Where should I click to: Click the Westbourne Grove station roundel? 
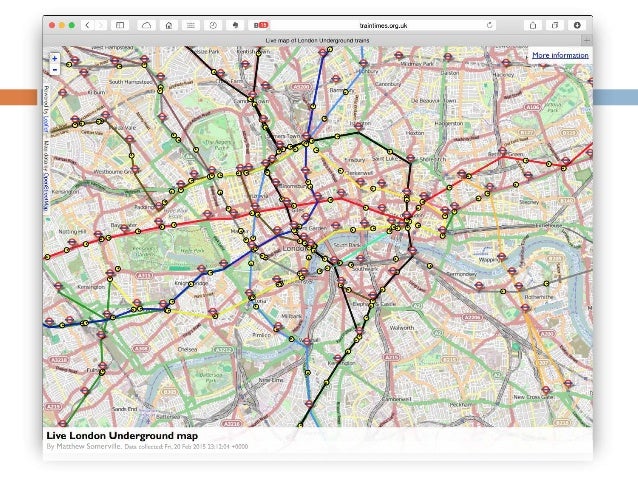(x=135, y=169)
